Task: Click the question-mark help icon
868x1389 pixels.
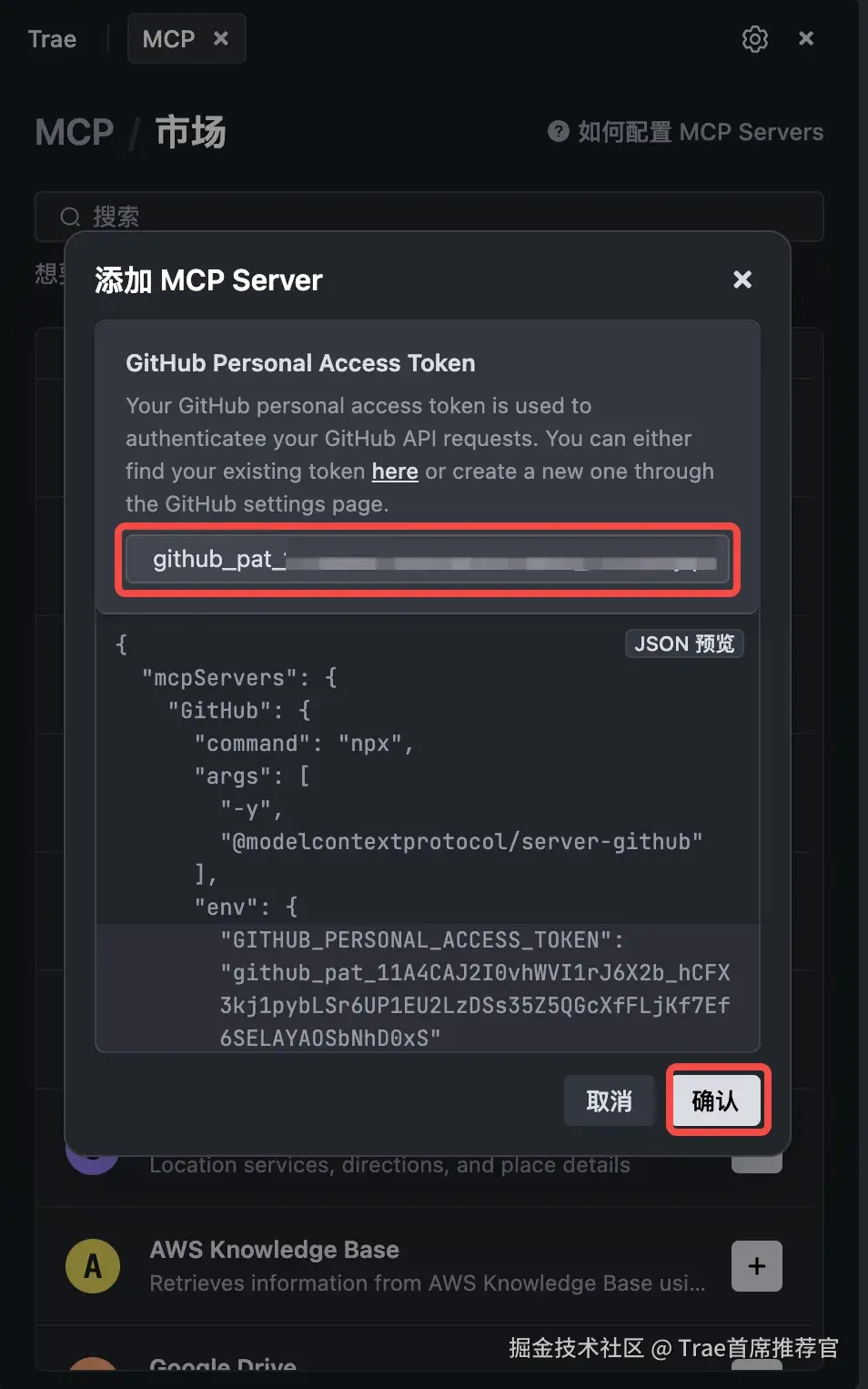Action: (558, 131)
